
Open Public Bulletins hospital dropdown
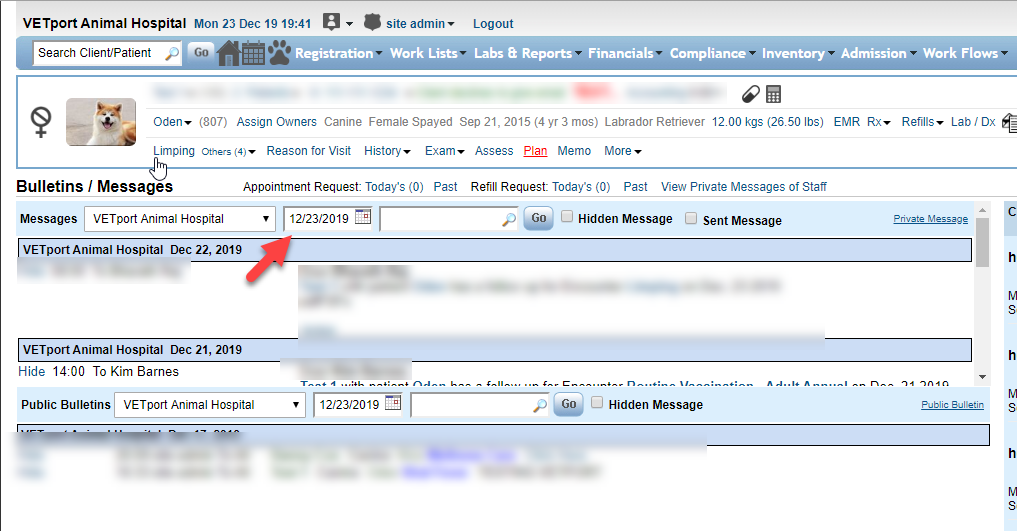pyautogui.click(x=210, y=405)
